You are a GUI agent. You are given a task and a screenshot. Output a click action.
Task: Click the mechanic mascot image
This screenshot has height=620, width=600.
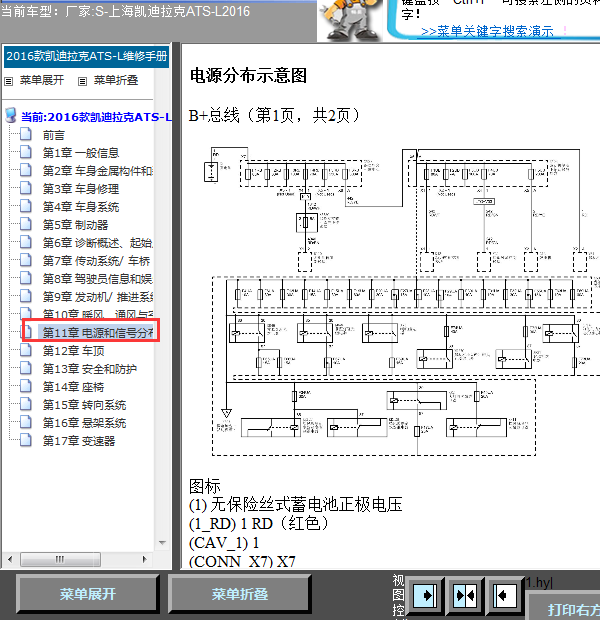(349, 20)
